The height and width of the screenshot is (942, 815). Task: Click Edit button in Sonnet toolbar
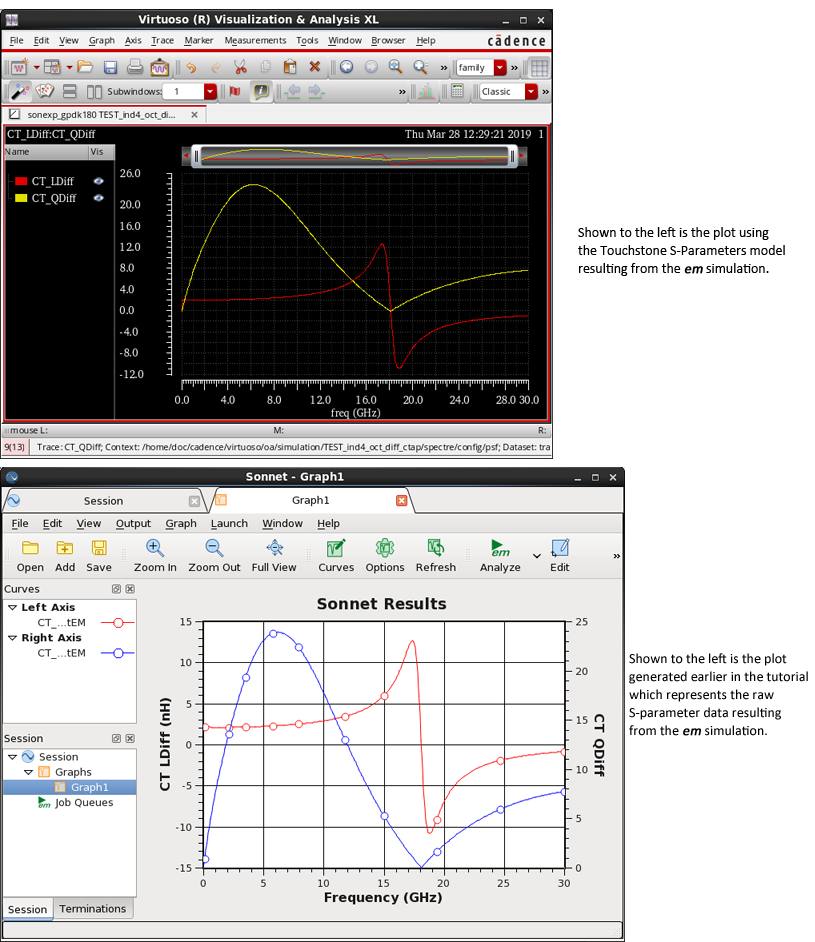pyautogui.click(x=560, y=556)
